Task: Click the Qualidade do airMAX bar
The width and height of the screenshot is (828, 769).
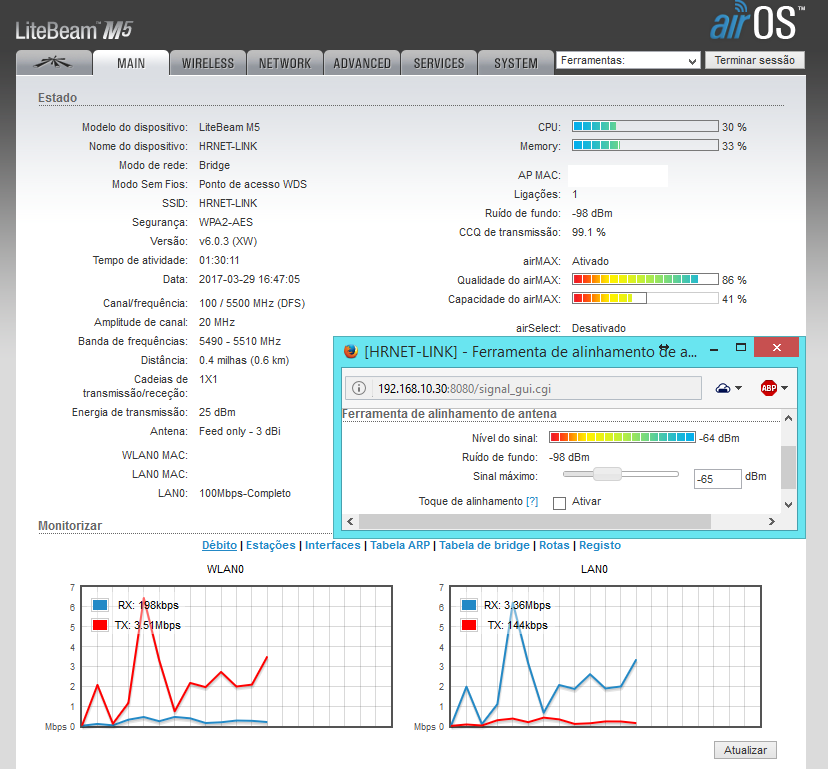Action: point(645,279)
